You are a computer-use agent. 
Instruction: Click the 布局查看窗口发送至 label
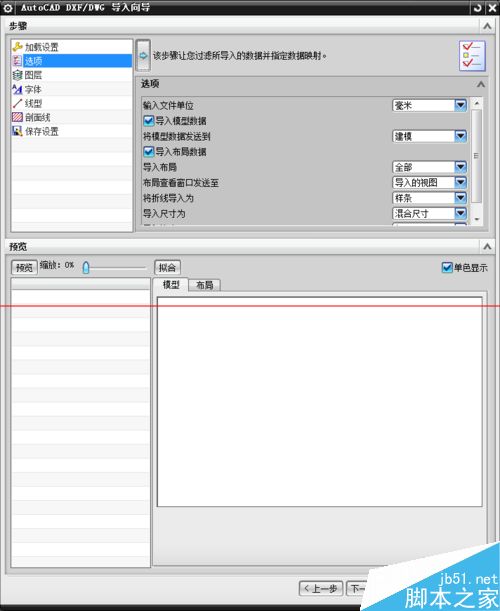181,183
